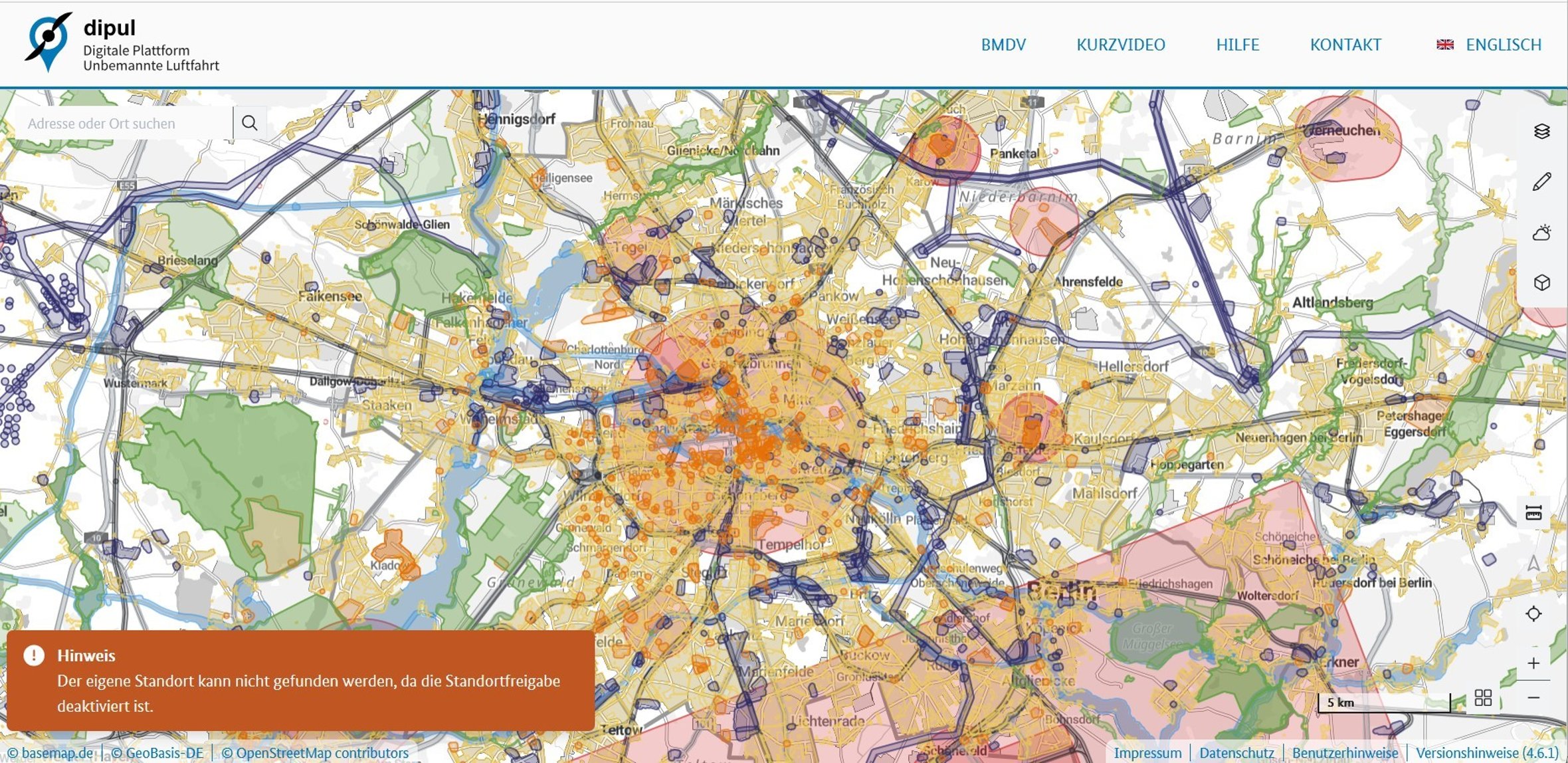1568x763 pixels.
Task: Reset map rotation with the north arrow
Action: point(1534,564)
